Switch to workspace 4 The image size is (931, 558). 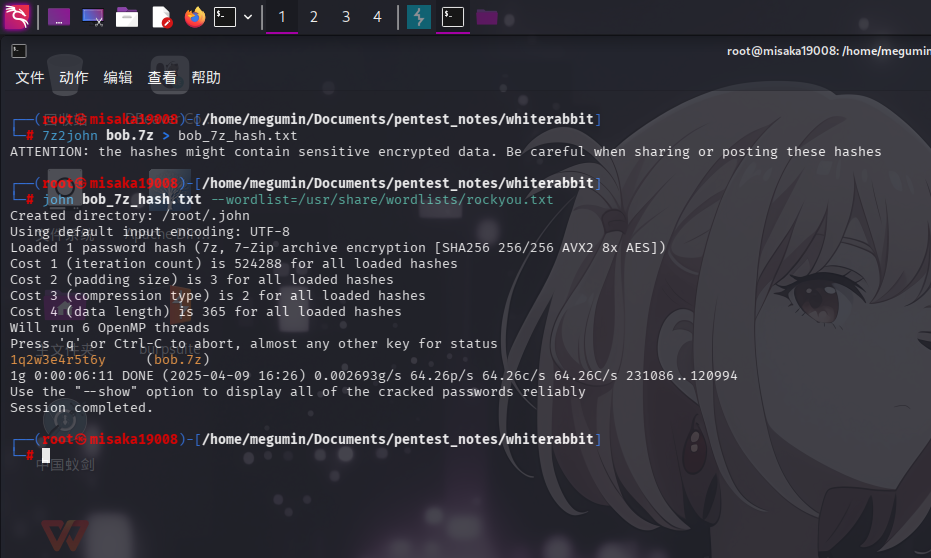coord(377,17)
